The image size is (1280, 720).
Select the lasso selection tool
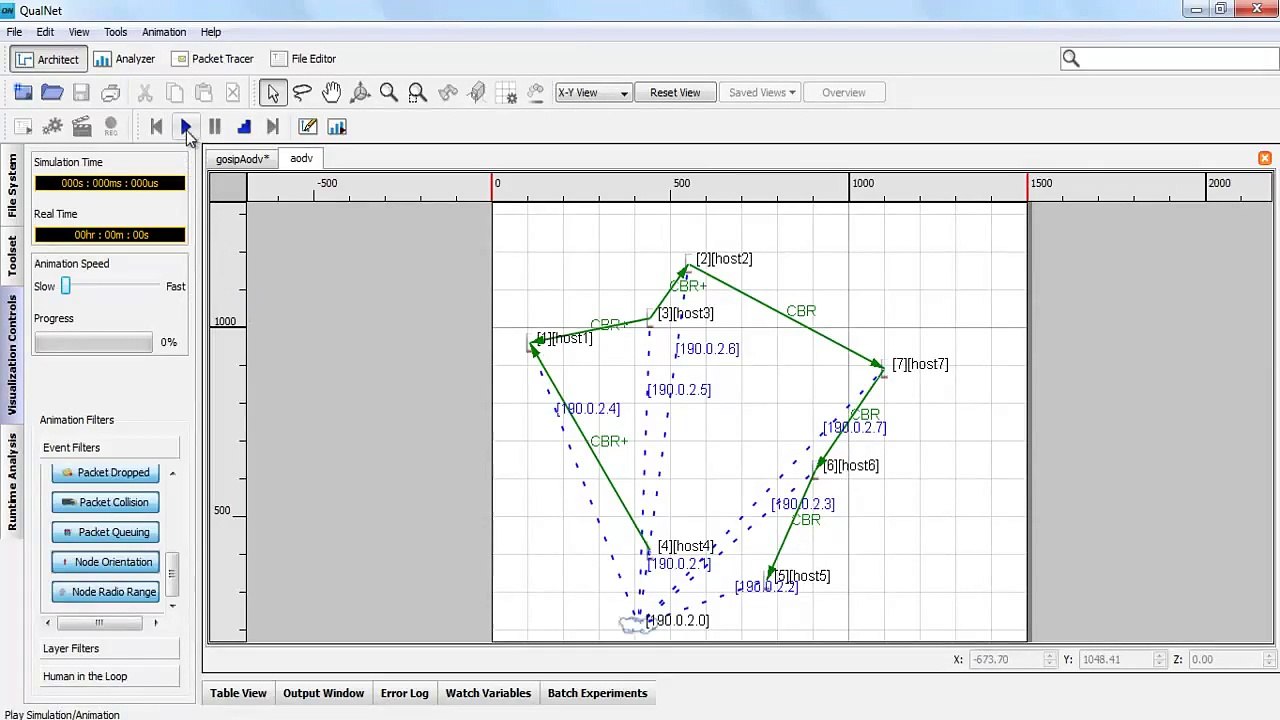pyautogui.click(x=302, y=93)
